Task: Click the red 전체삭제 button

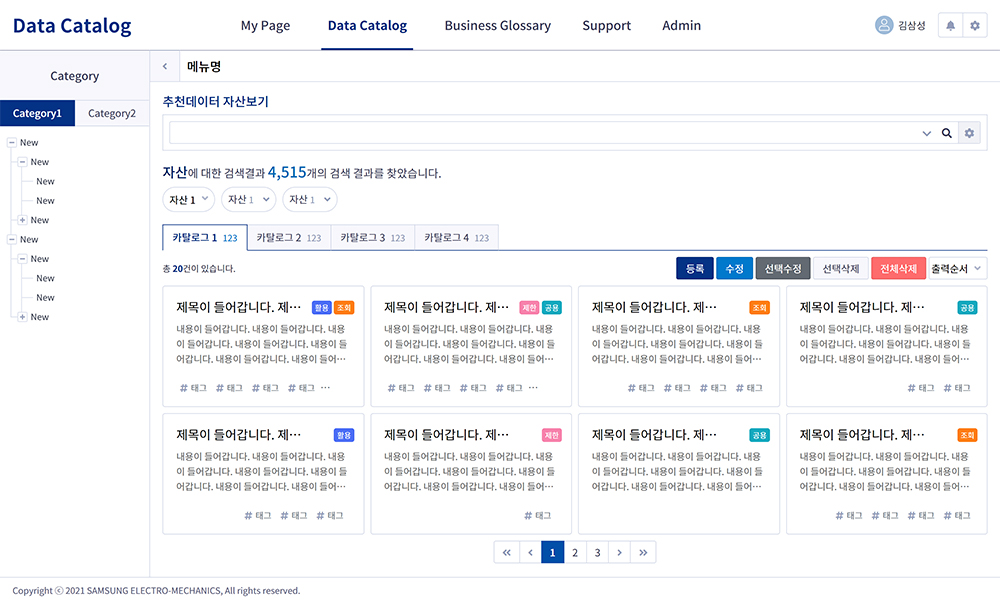Action: click(898, 268)
